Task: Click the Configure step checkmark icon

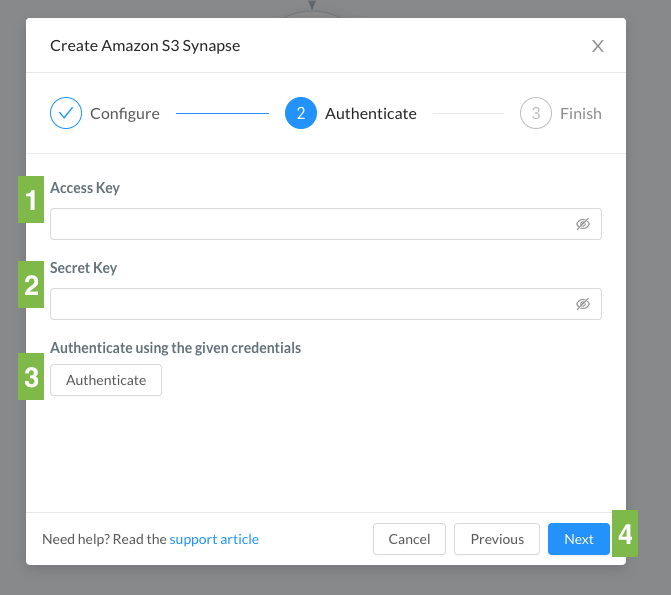Action: [66, 113]
